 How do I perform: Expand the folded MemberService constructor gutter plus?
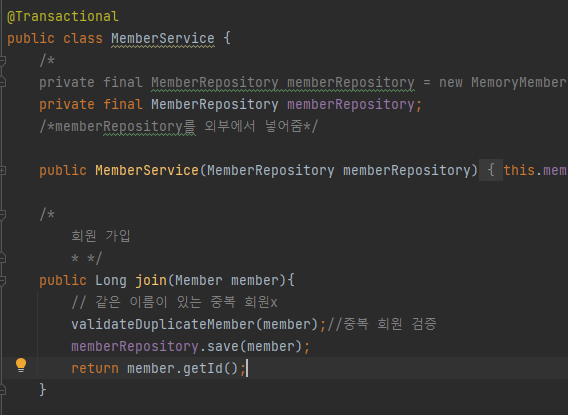click(2, 170)
